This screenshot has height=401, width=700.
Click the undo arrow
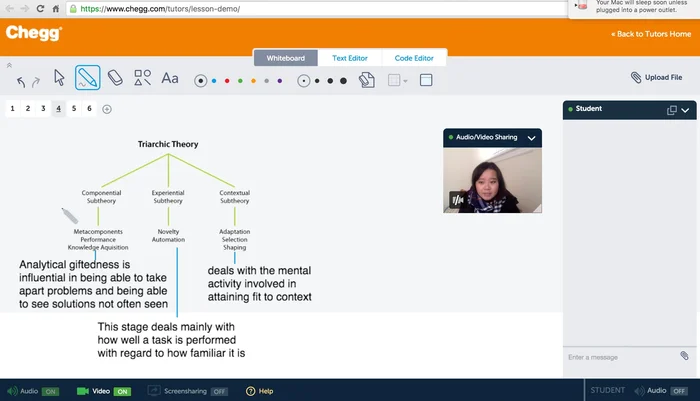[x=21, y=81]
